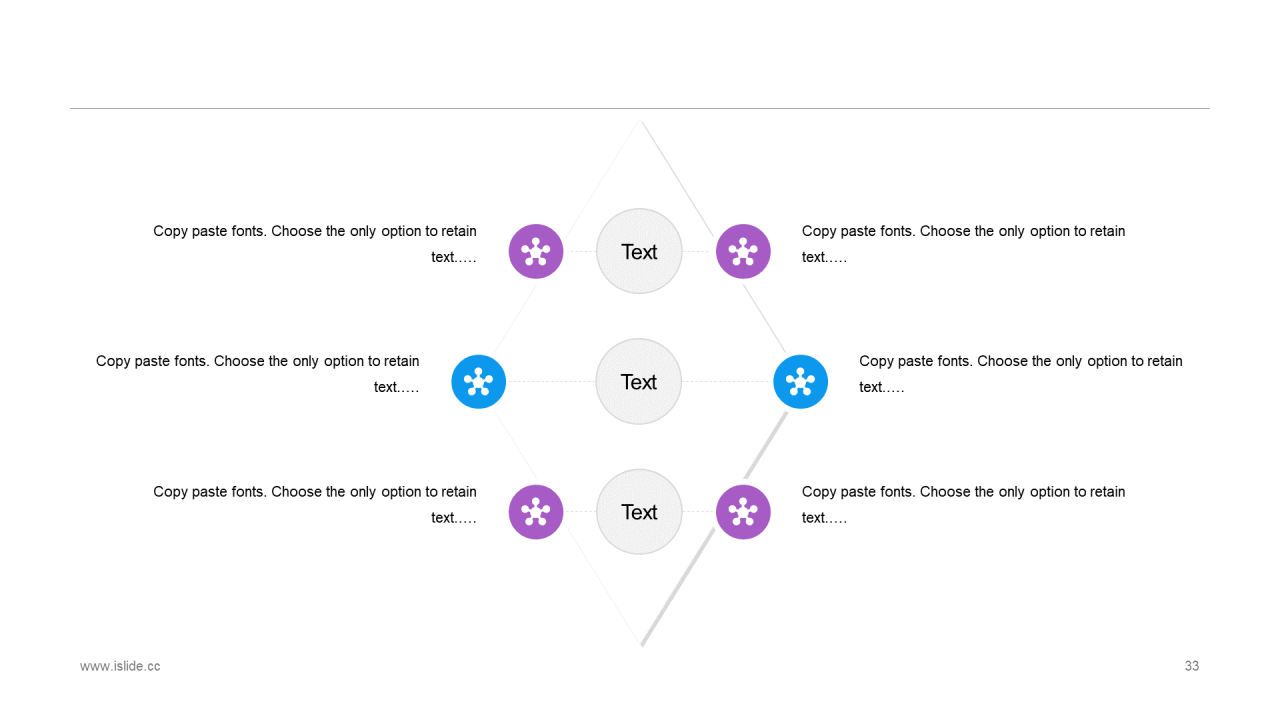Select the horizontal header line at top
The width and height of the screenshot is (1280, 720).
(640, 108)
